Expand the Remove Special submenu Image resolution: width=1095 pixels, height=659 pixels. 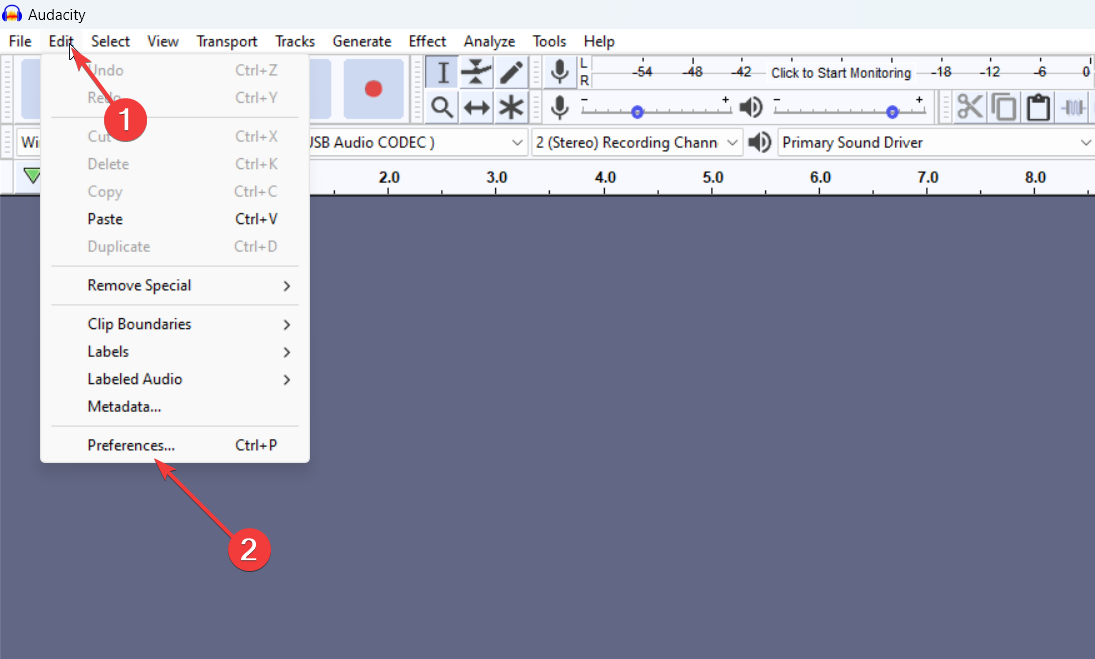[175, 286]
